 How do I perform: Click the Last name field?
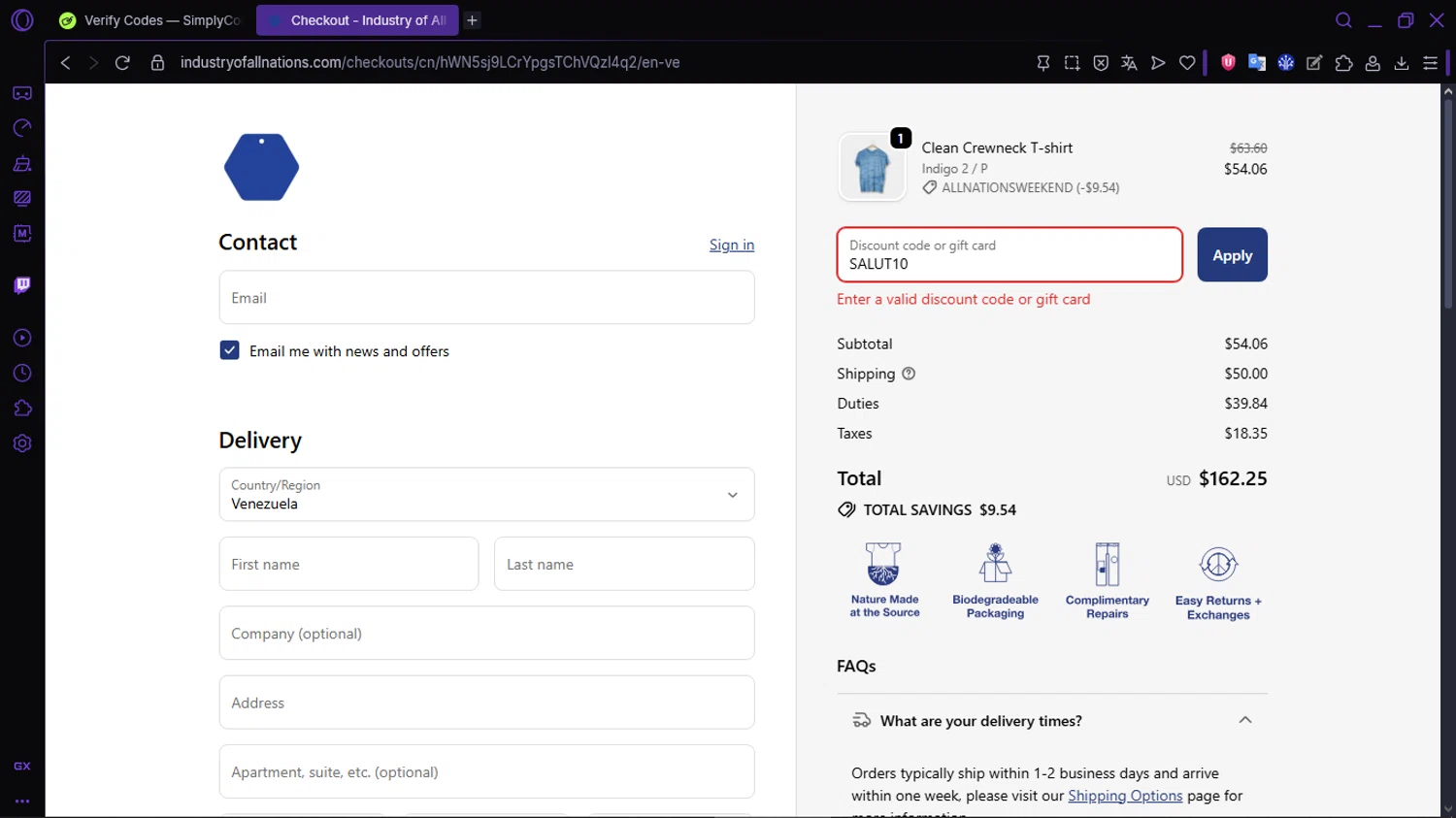[624, 564]
